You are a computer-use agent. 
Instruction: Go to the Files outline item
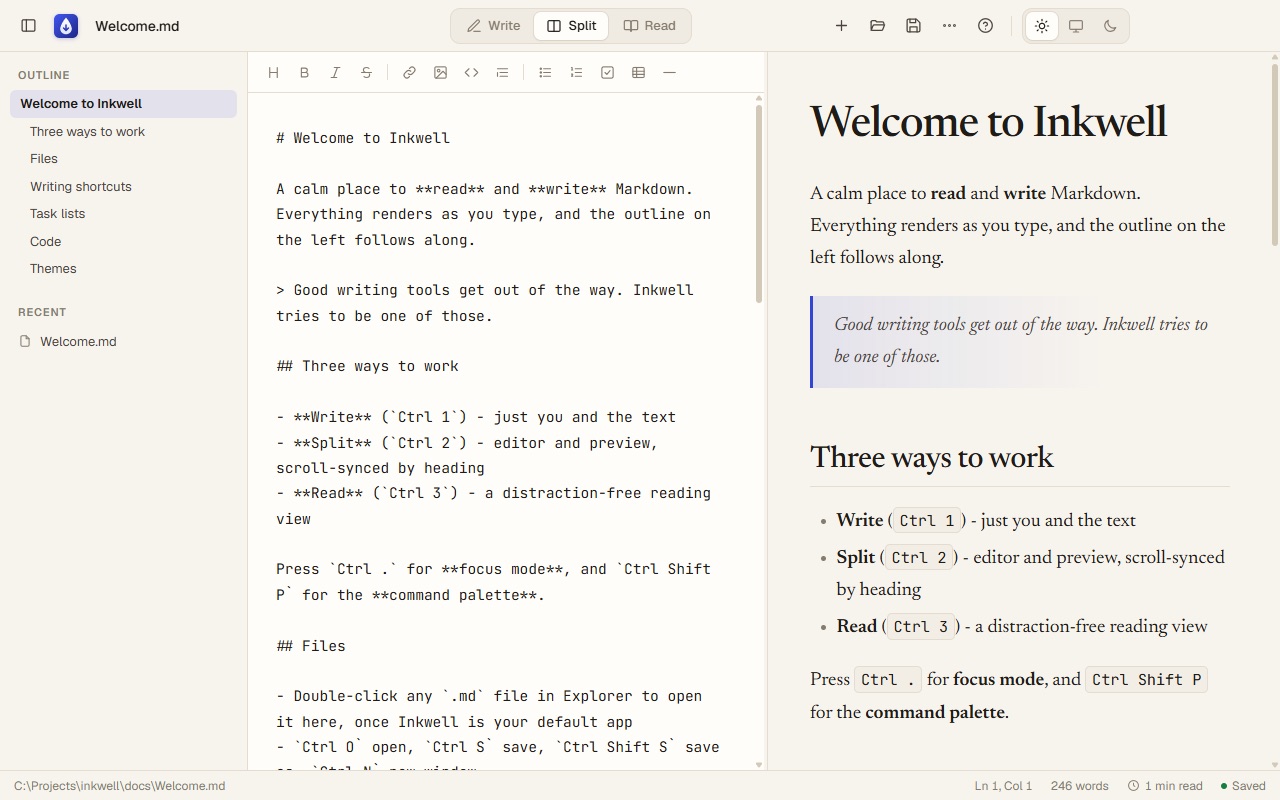123,159
